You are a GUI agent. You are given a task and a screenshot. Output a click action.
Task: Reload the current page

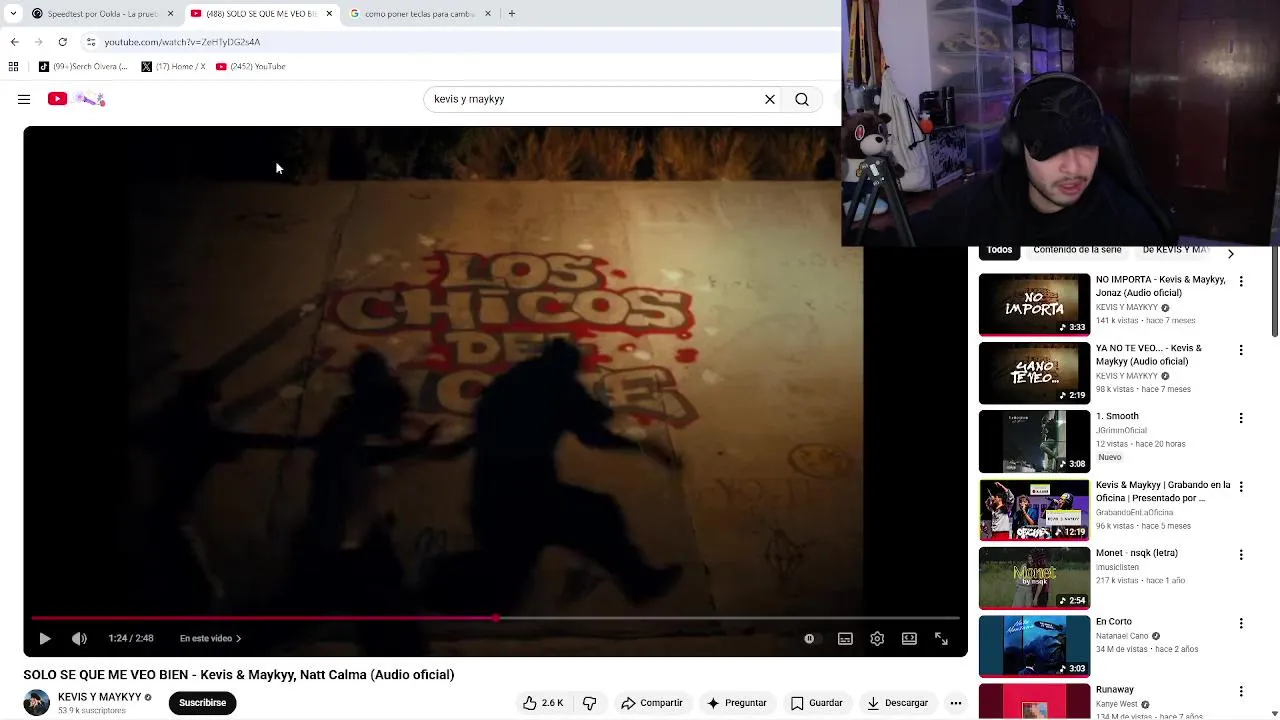[62, 42]
